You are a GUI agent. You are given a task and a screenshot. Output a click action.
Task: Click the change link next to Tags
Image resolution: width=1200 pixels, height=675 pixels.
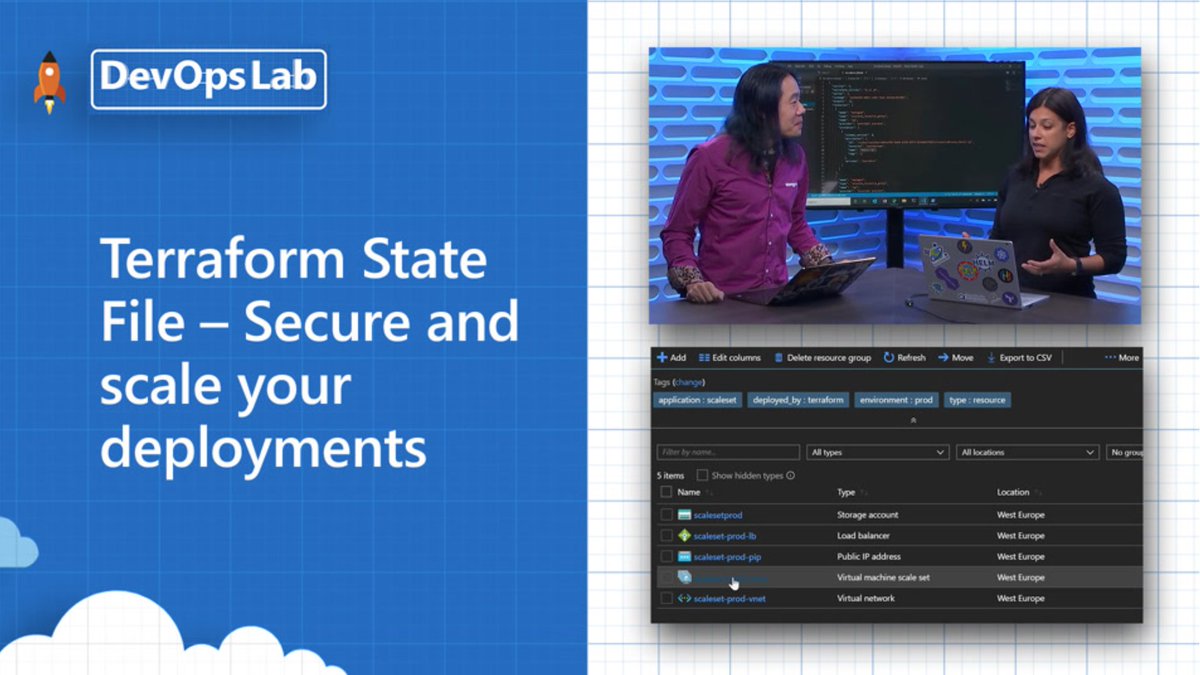(689, 382)
